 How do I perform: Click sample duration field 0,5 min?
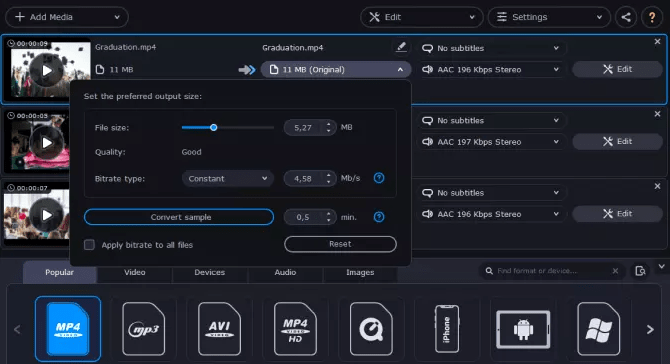click(303, 217)
